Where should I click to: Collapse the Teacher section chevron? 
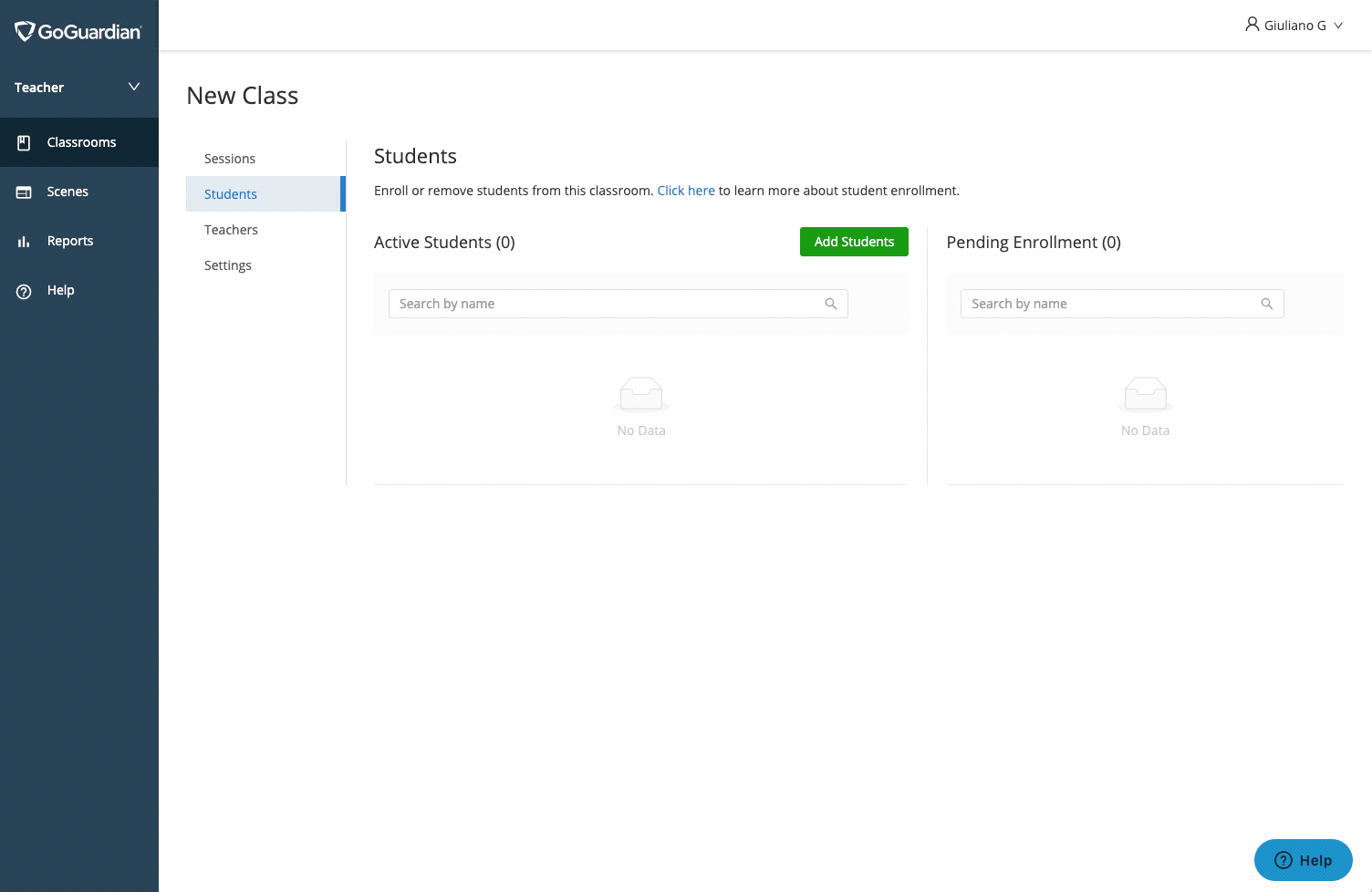pos(133,87)
